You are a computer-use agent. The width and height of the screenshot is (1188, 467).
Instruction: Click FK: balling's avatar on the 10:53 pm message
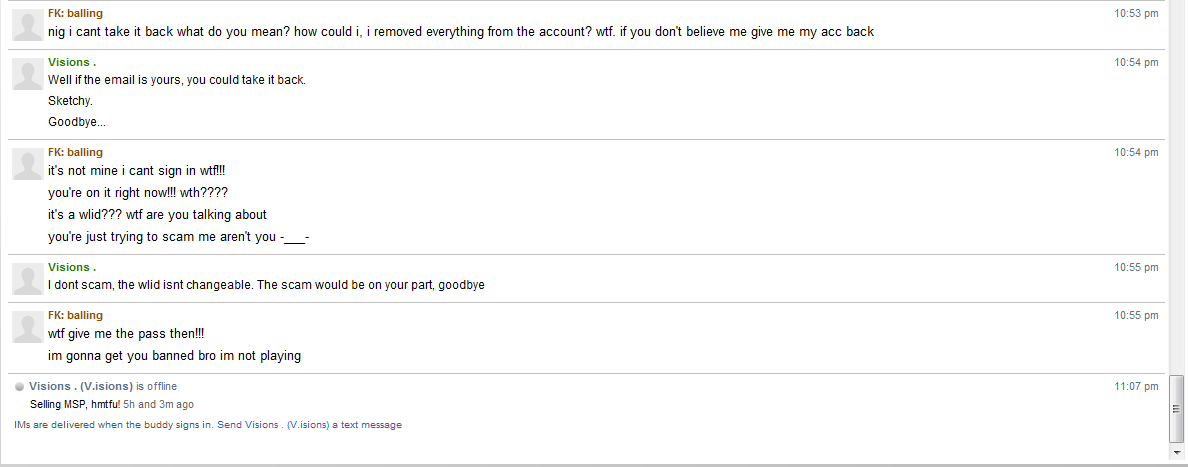[27, 25]
